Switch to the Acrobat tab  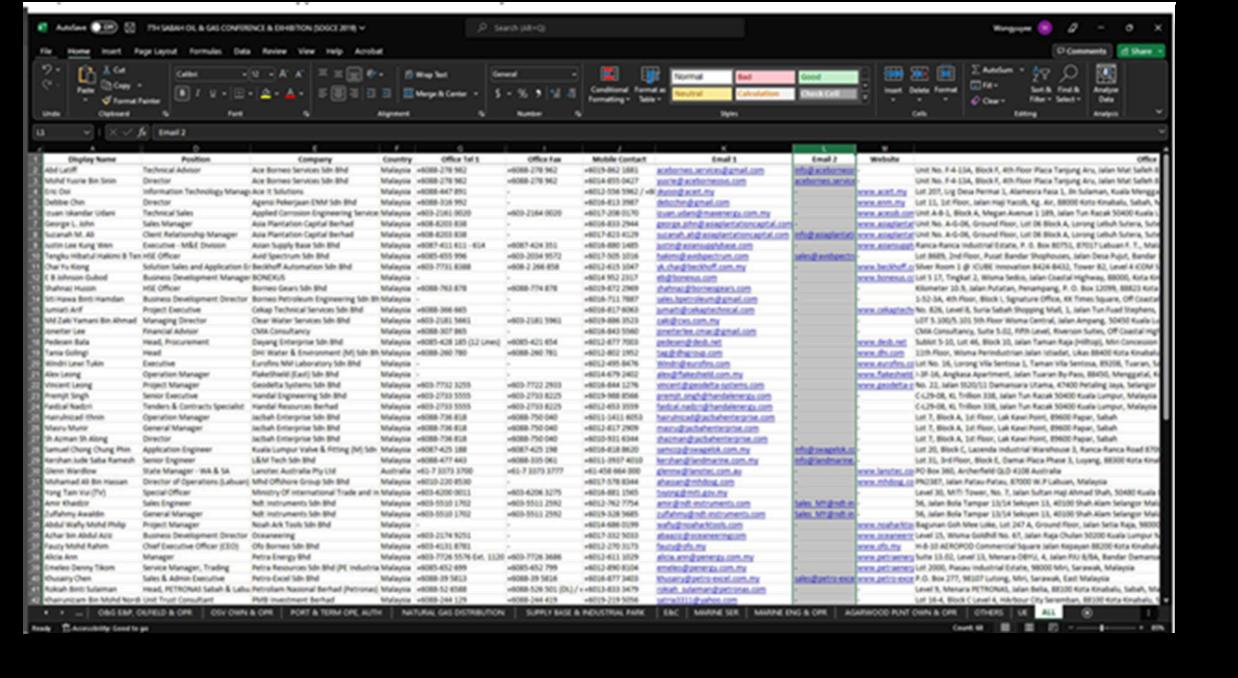pyautogui.click(x=368, y=51)
